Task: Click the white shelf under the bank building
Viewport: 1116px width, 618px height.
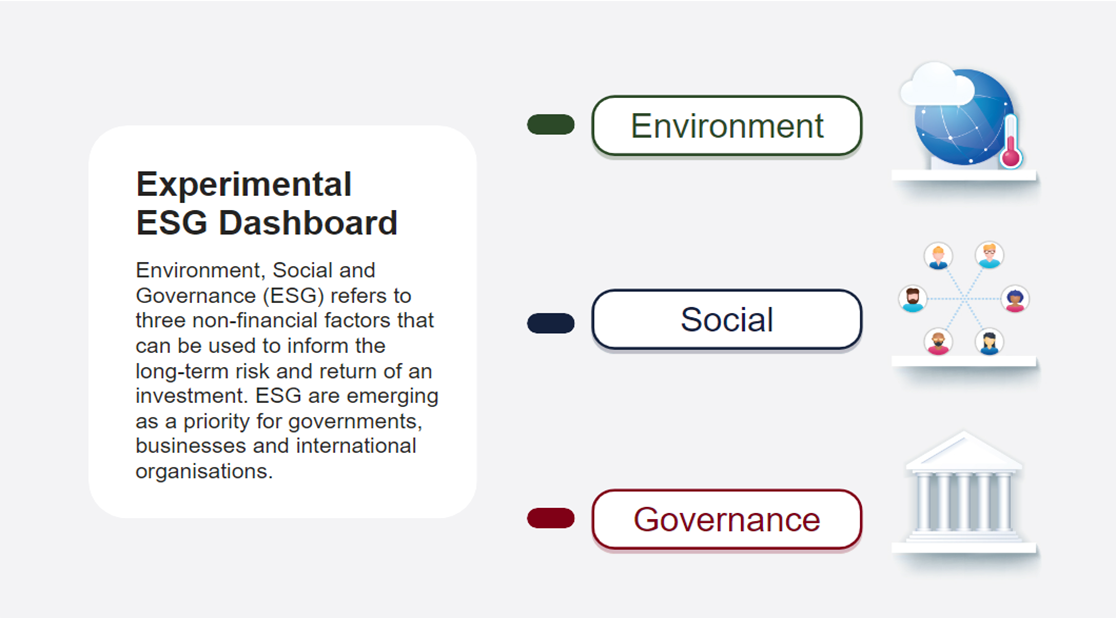Action: click(963, 548)
